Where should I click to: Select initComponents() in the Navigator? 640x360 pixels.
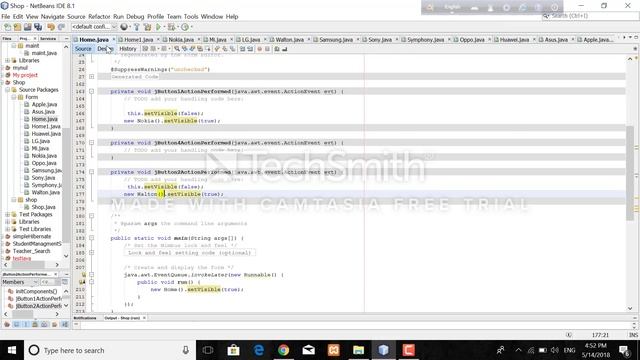pyautogui.click(x=36, y=291)
